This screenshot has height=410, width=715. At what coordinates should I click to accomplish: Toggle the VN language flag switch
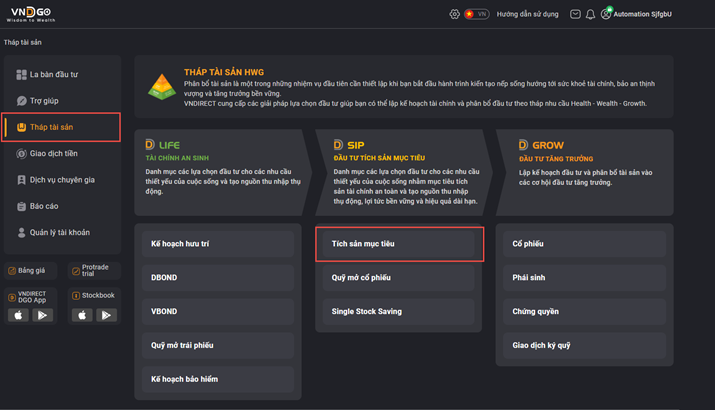pos(477,14)
